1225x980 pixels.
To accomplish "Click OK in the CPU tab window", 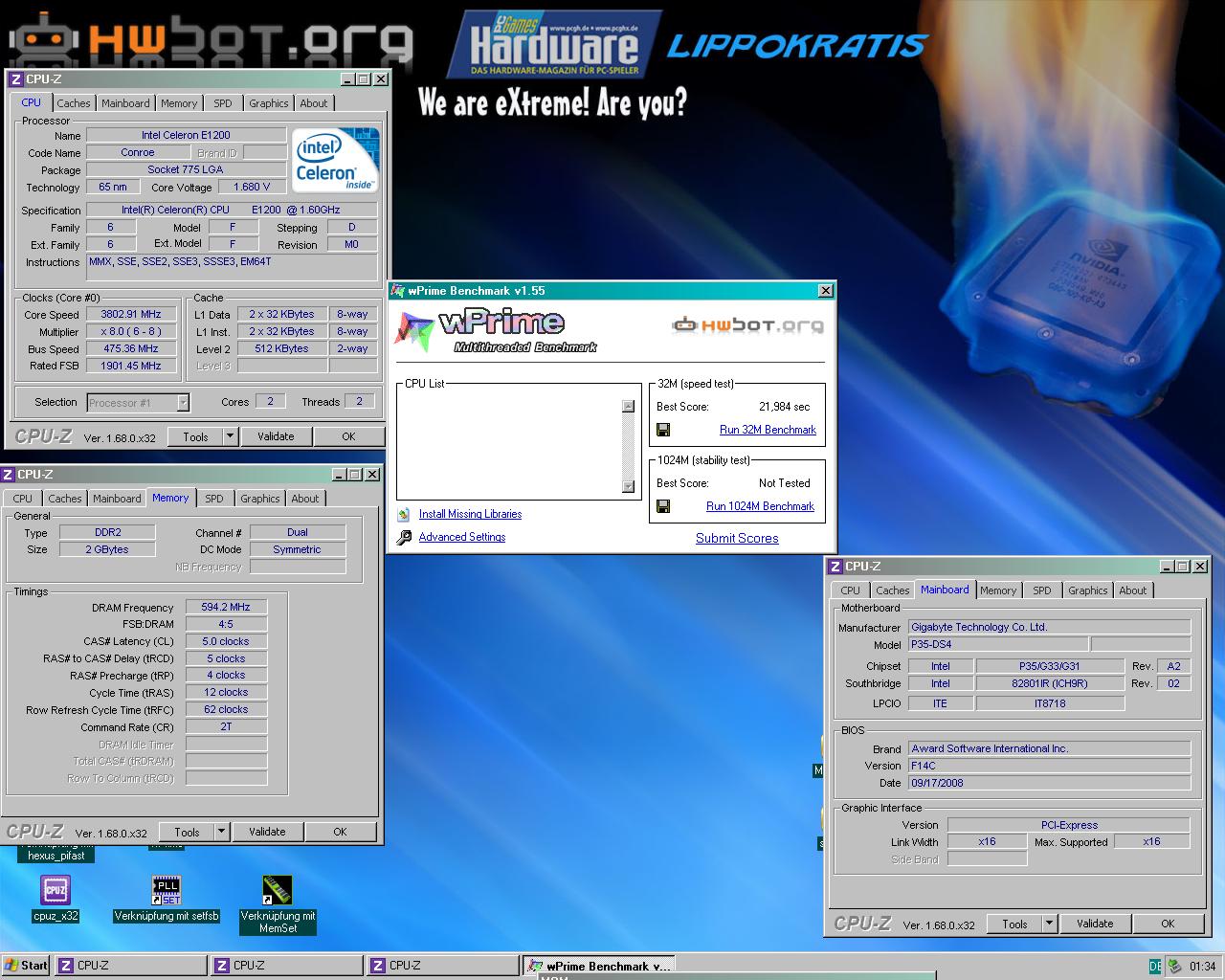I will [x=348, y=436].
